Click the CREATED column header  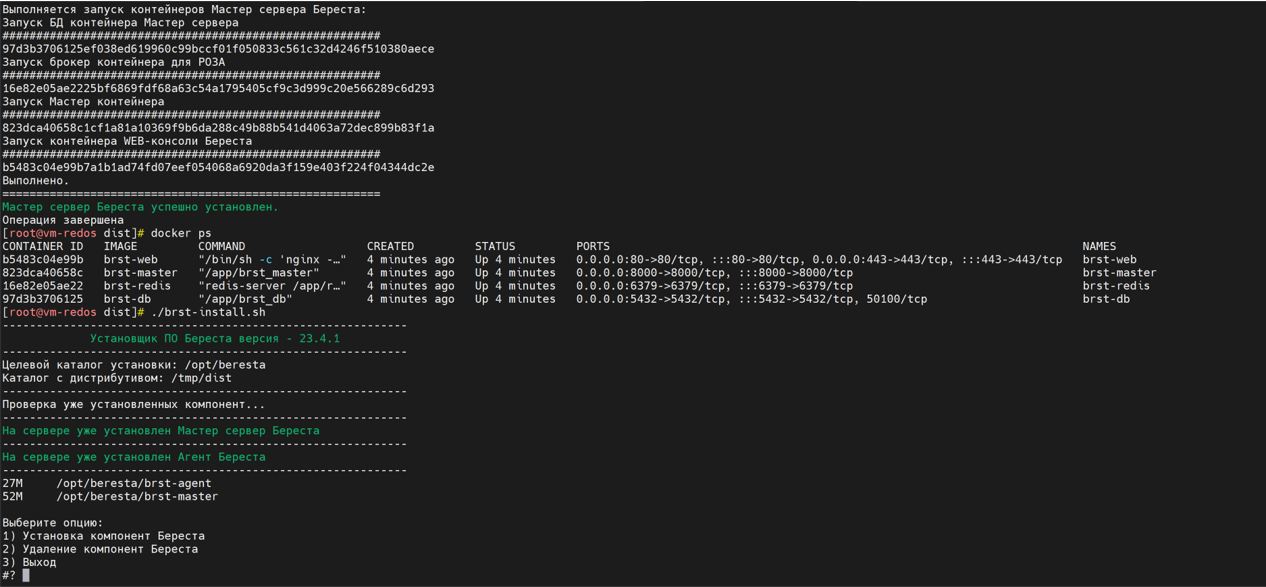390,246
